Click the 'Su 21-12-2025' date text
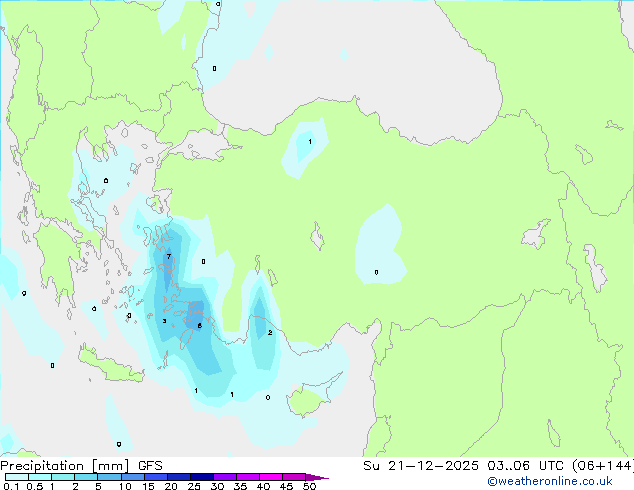The width and height of the screenshot is (634, 490). click(421, 466)
